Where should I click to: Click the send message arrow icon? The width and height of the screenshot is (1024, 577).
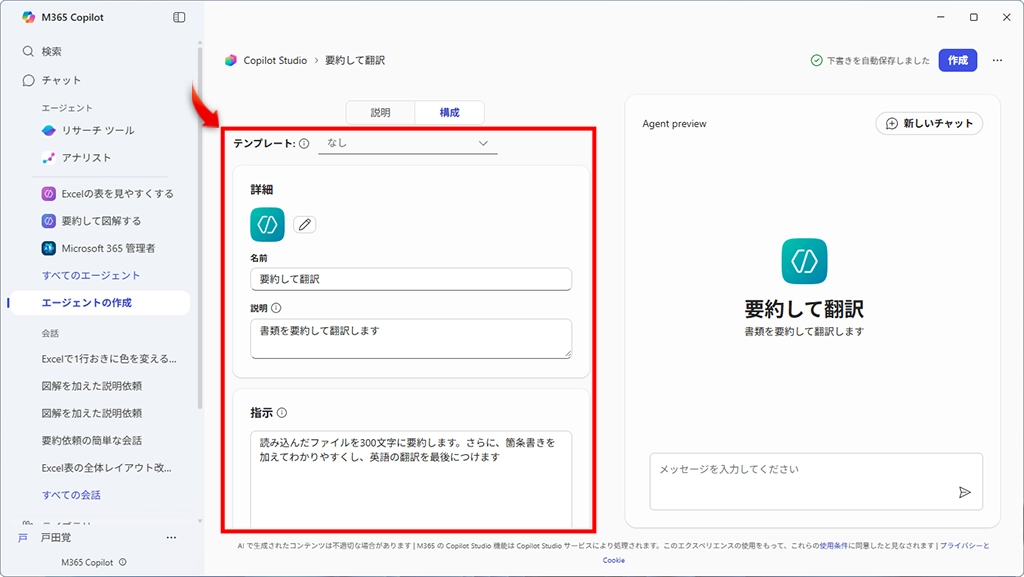pyautogui.click(x=964, y=492)
